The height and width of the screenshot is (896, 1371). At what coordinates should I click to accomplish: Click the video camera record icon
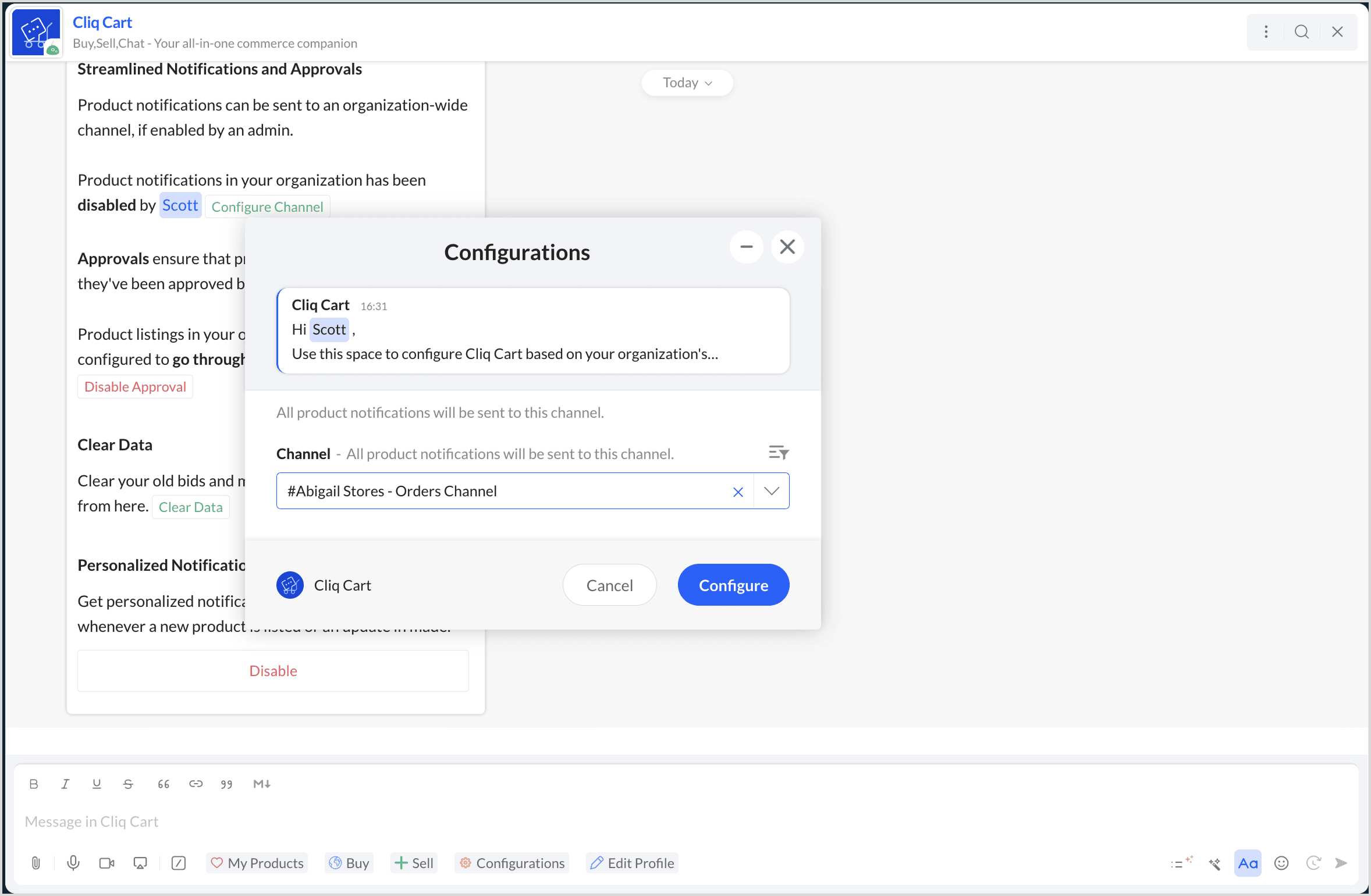(106, 863)
